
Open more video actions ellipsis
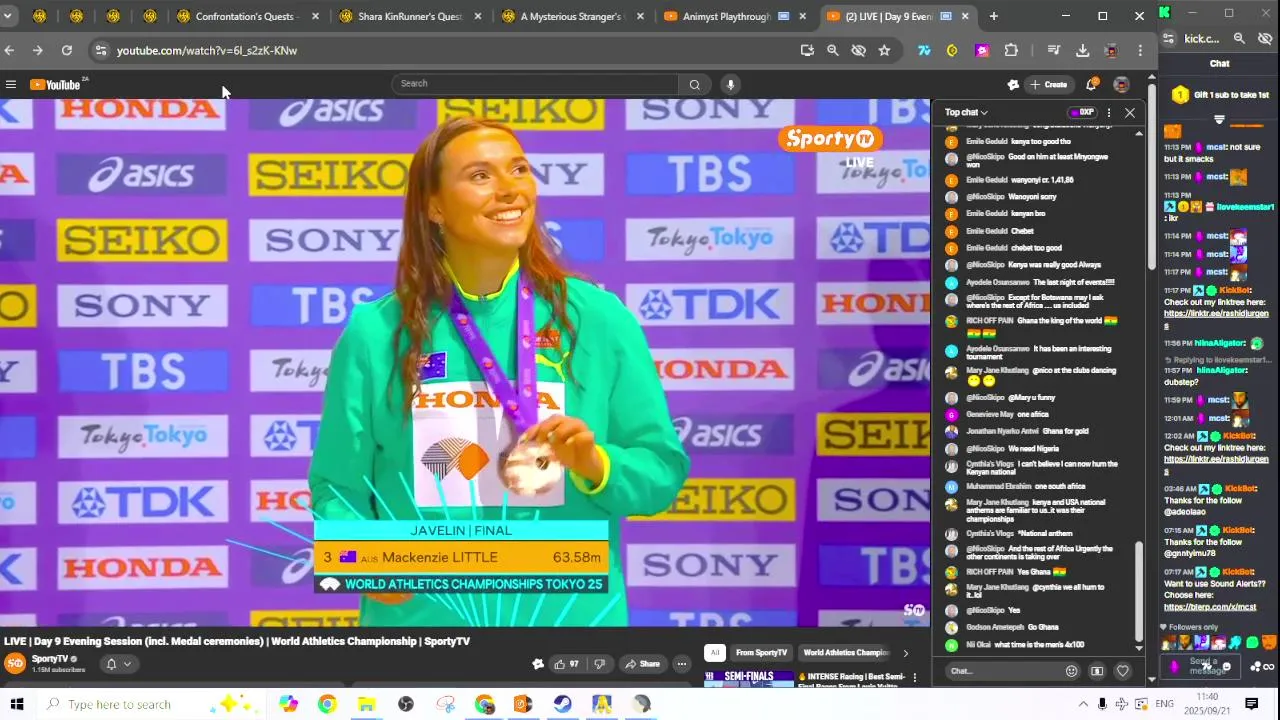681,664
